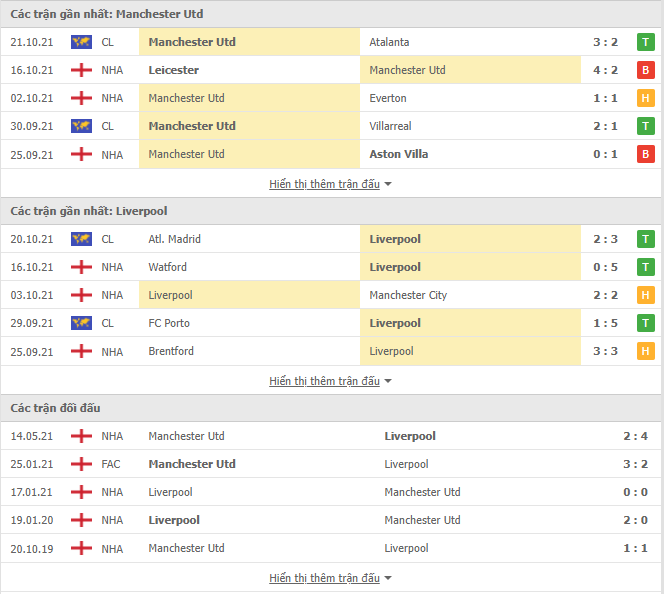Click the Champions League flag on FC Porto row
This screenshot has width=664, height=594.
pyautogui.click(x=81, y=323)
